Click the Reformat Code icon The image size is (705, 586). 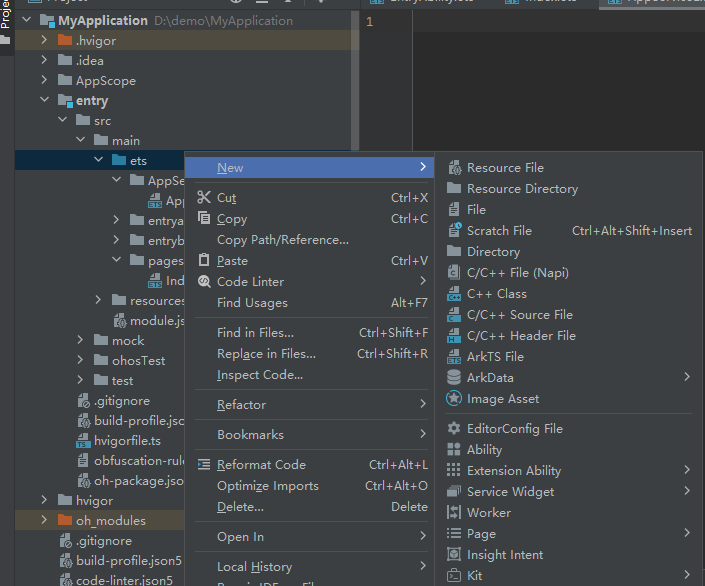coord(204,465)
